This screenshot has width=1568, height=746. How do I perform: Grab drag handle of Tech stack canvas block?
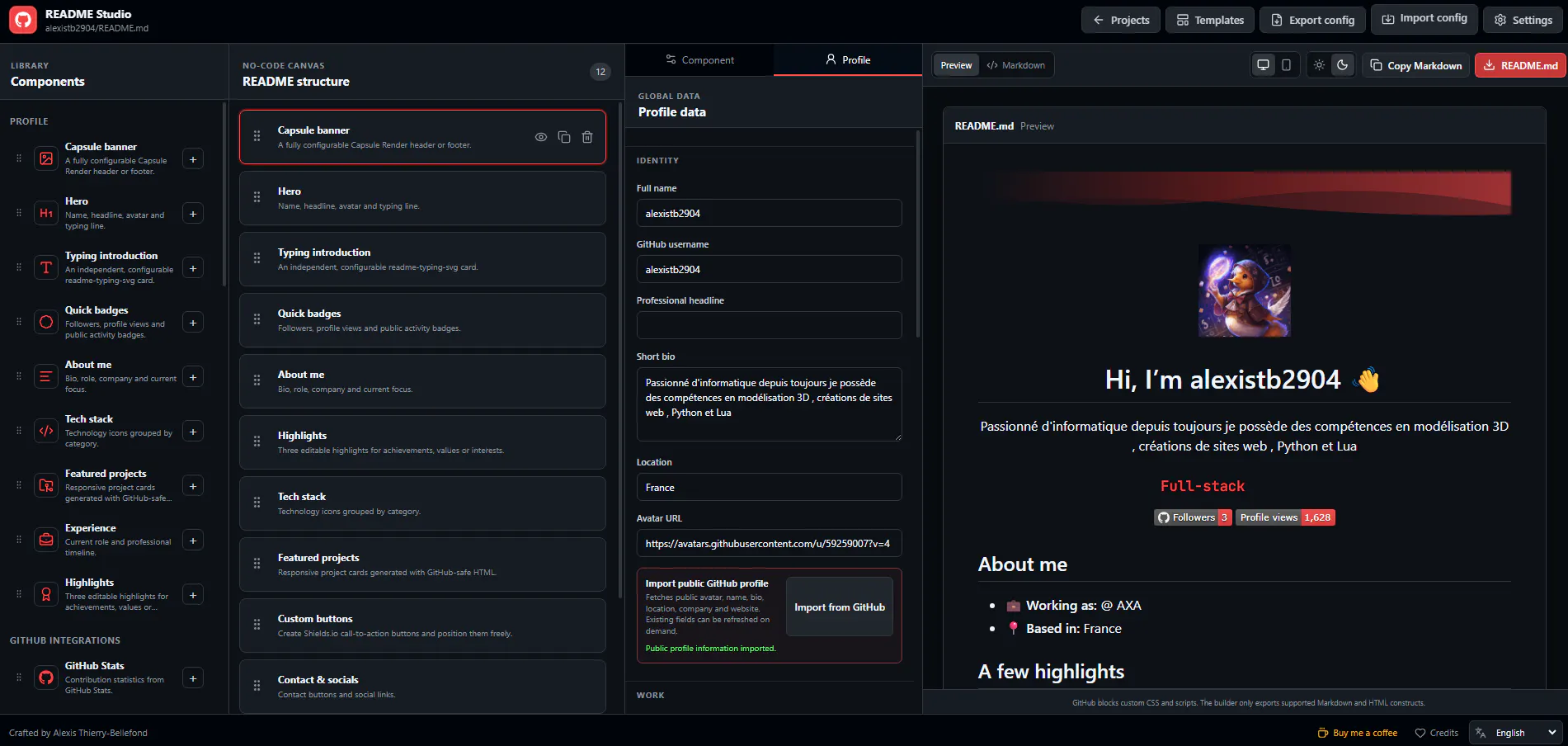coord(257,503)
